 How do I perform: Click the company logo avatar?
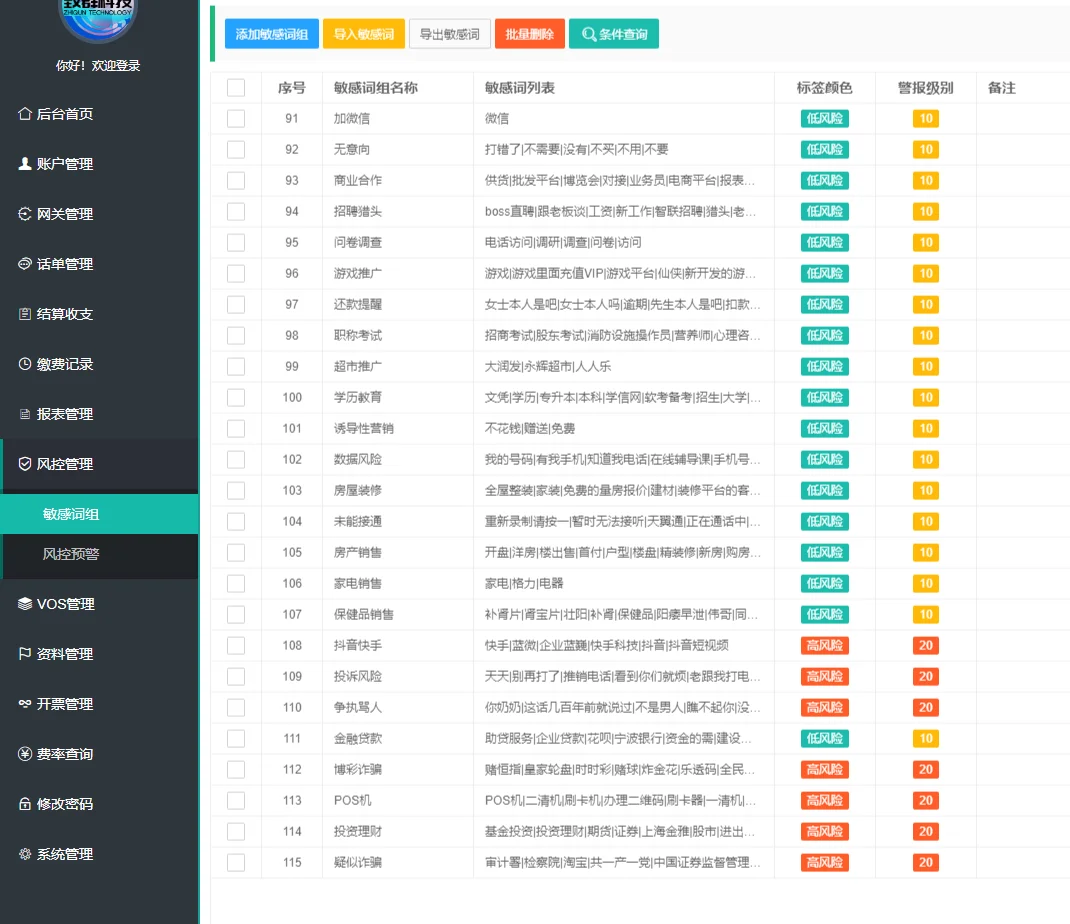coord(98,15)
